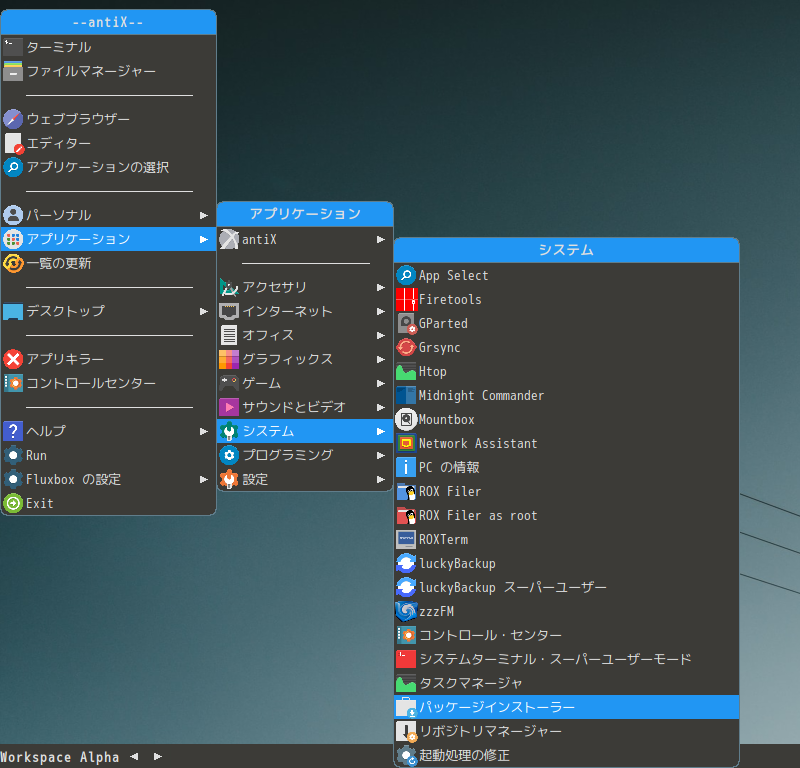Click the red Firetools icon
This screenshot has width=800, height=768.
pos(406,300)
